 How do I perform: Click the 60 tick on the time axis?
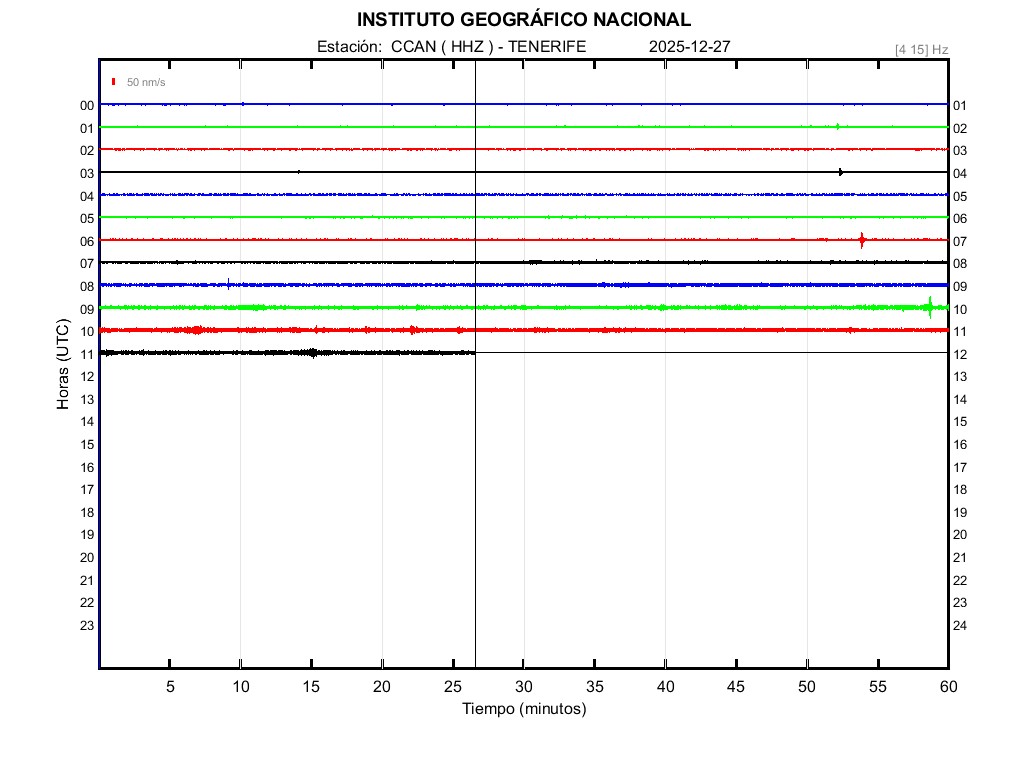coord(948,686)
